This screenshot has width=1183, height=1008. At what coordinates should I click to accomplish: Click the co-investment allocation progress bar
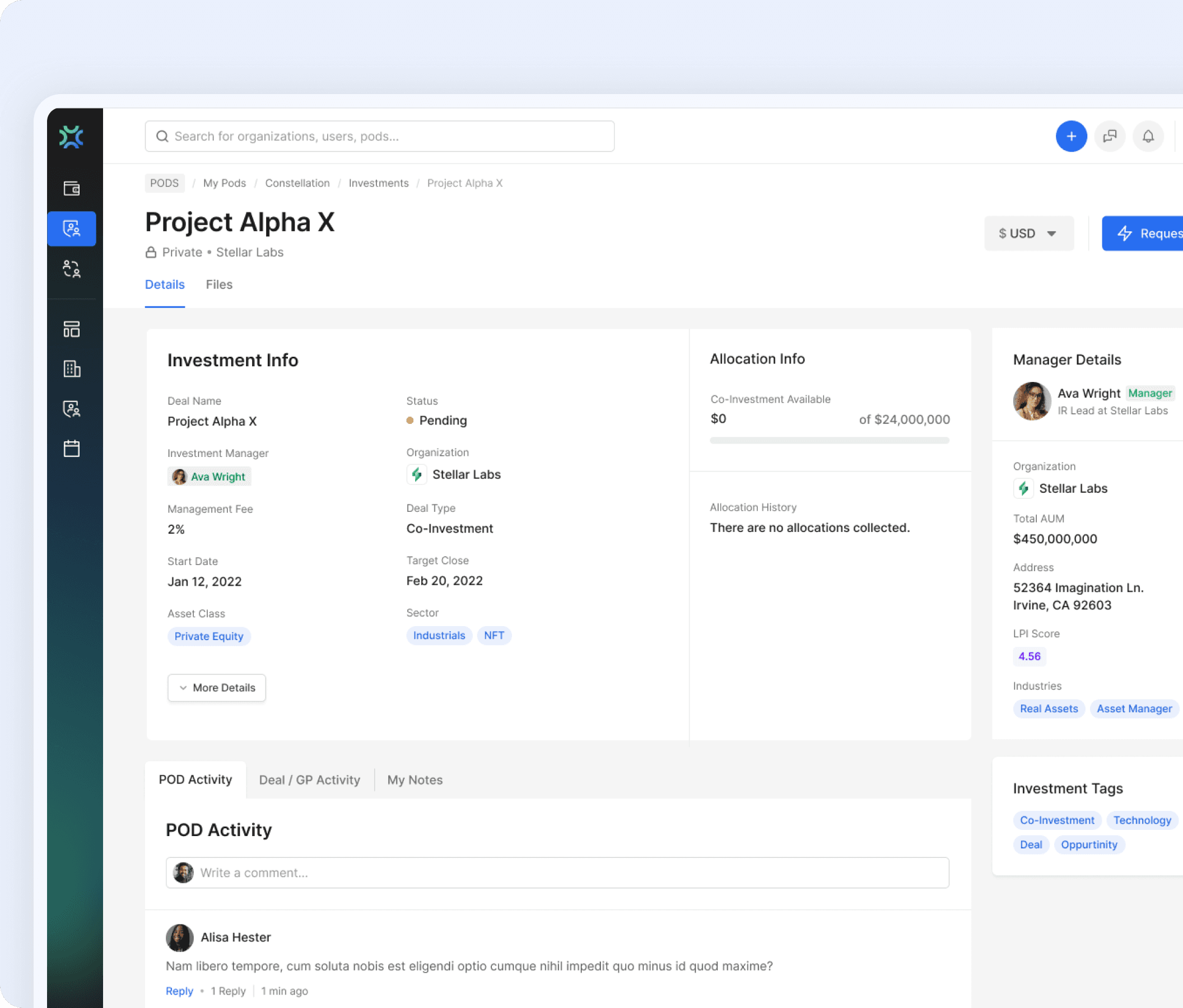click(x=829, y=441)
